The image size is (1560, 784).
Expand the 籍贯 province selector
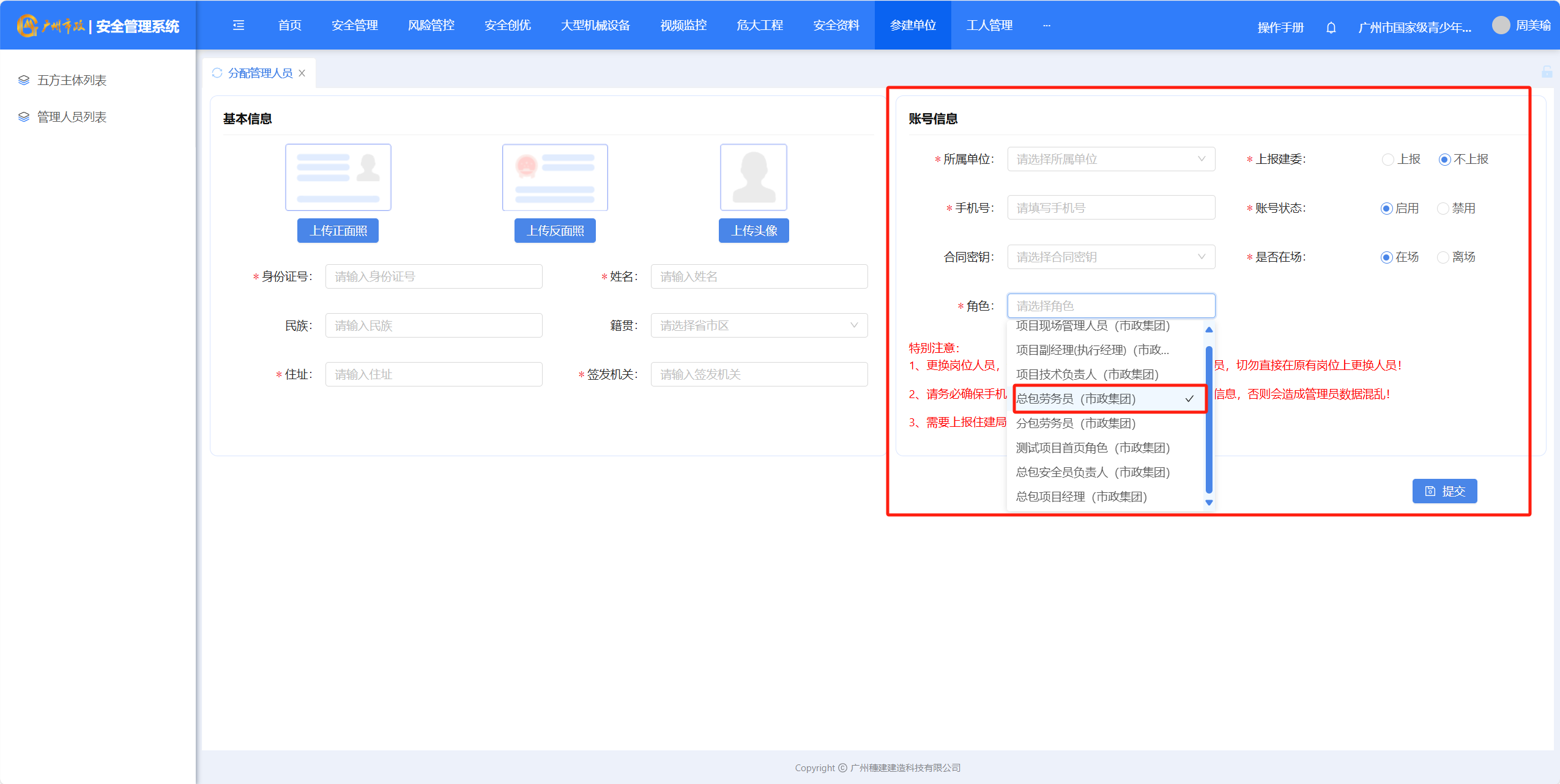click(x=759, y=325)
